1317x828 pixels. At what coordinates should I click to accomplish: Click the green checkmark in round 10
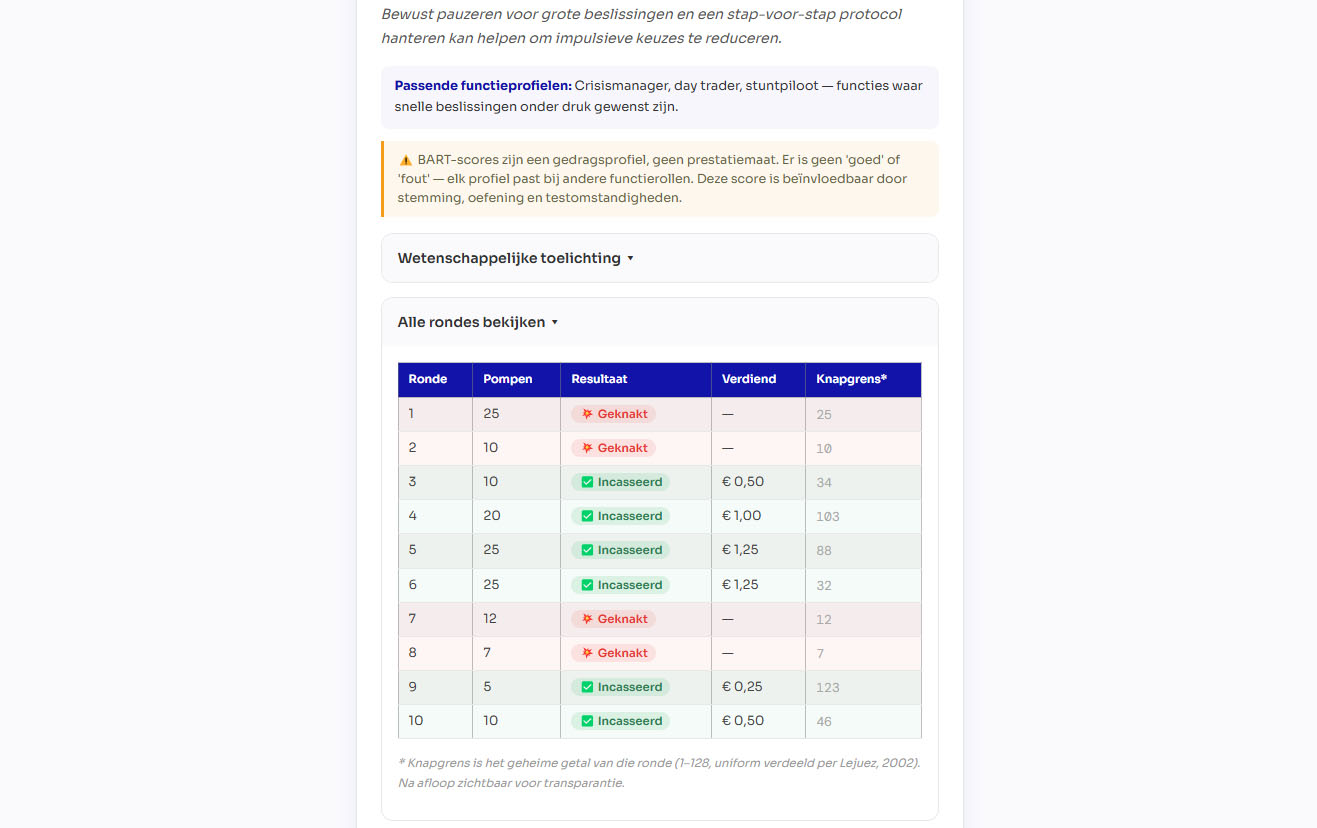point(587,721)
